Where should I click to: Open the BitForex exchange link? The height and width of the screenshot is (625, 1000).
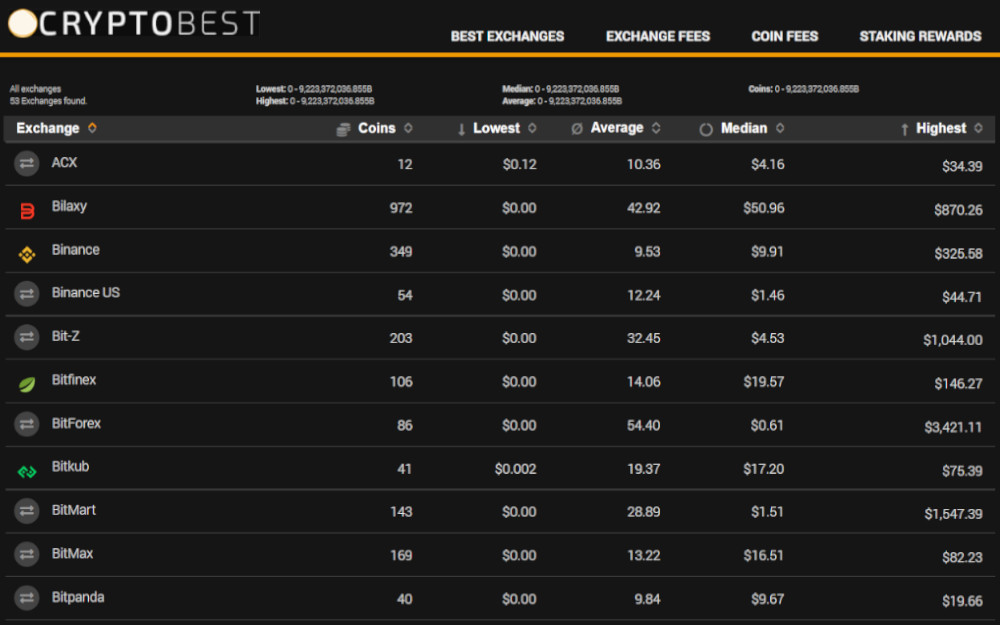click(77, 423)
